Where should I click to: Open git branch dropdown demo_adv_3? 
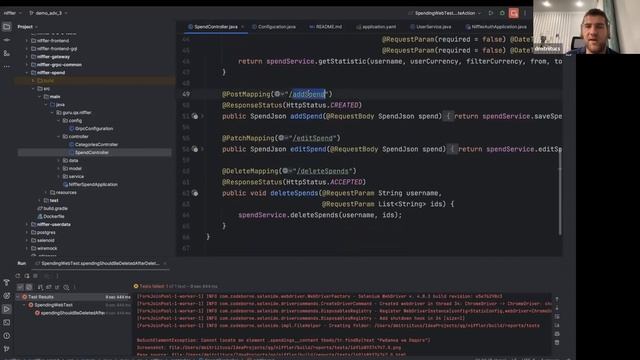click(x=48, y=13)
